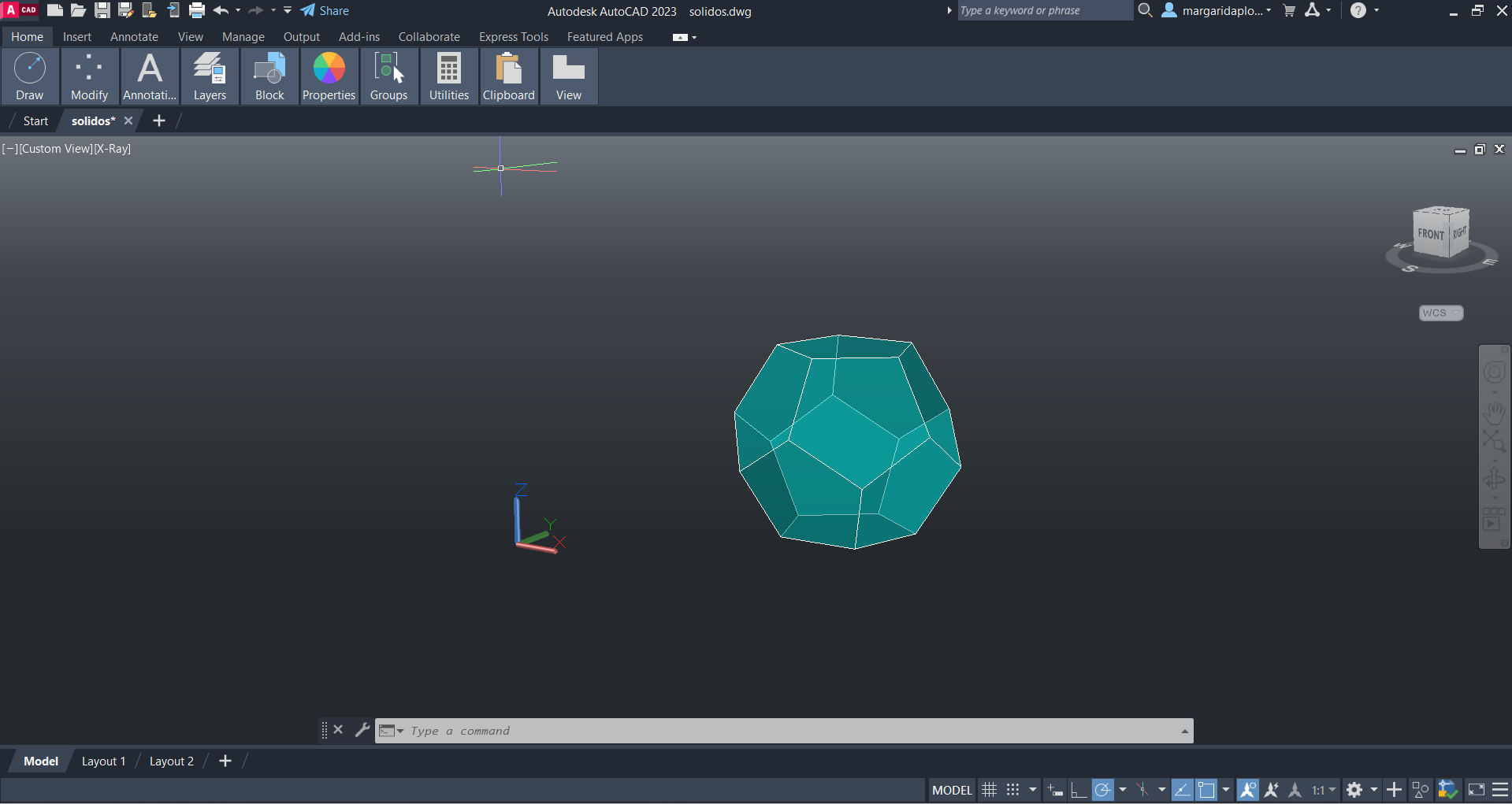Click the FRONT face of the ViewCube

(x=1430, y=235)
